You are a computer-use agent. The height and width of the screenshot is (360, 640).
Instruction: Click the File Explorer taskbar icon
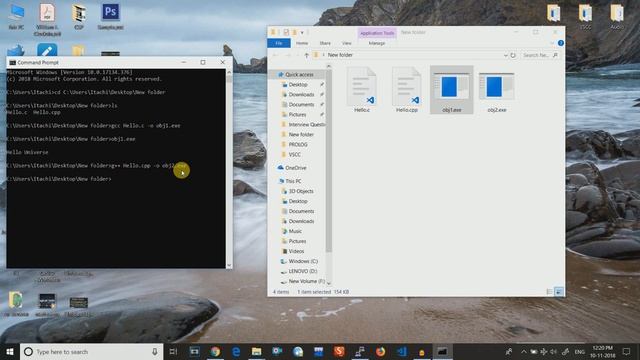(x=256, y=351)
